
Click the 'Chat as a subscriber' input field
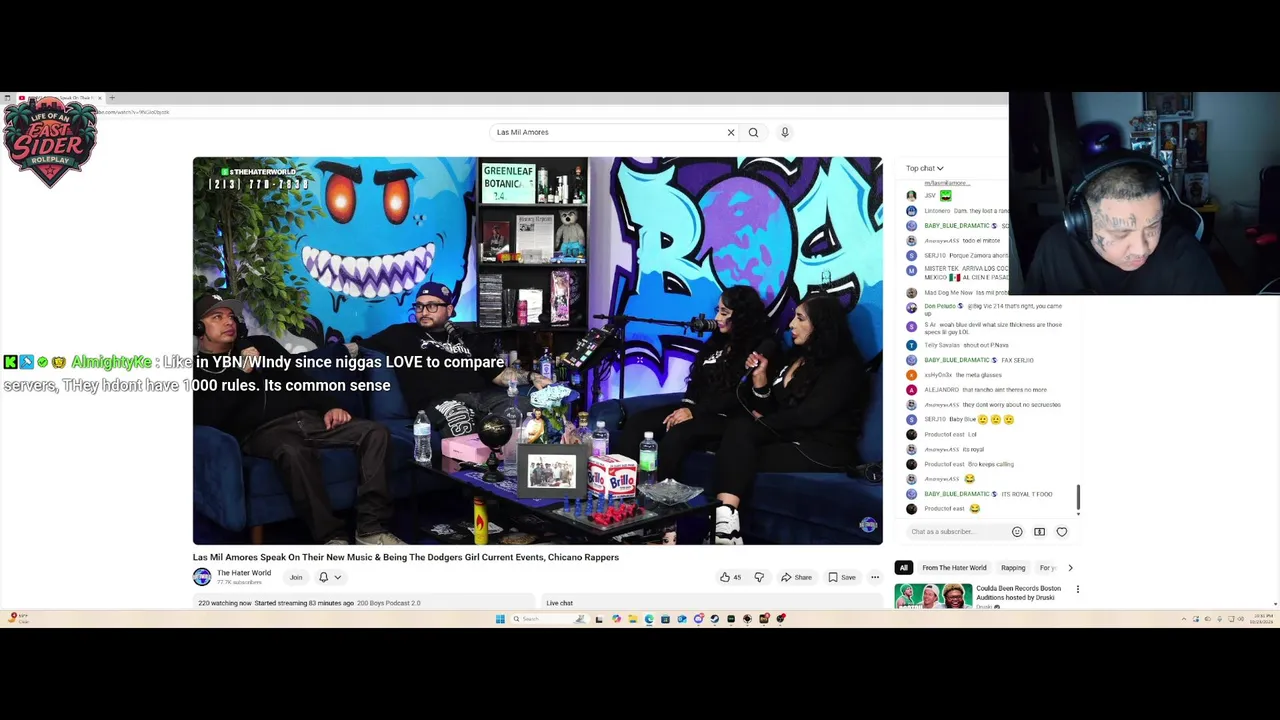tap(956, 532)
